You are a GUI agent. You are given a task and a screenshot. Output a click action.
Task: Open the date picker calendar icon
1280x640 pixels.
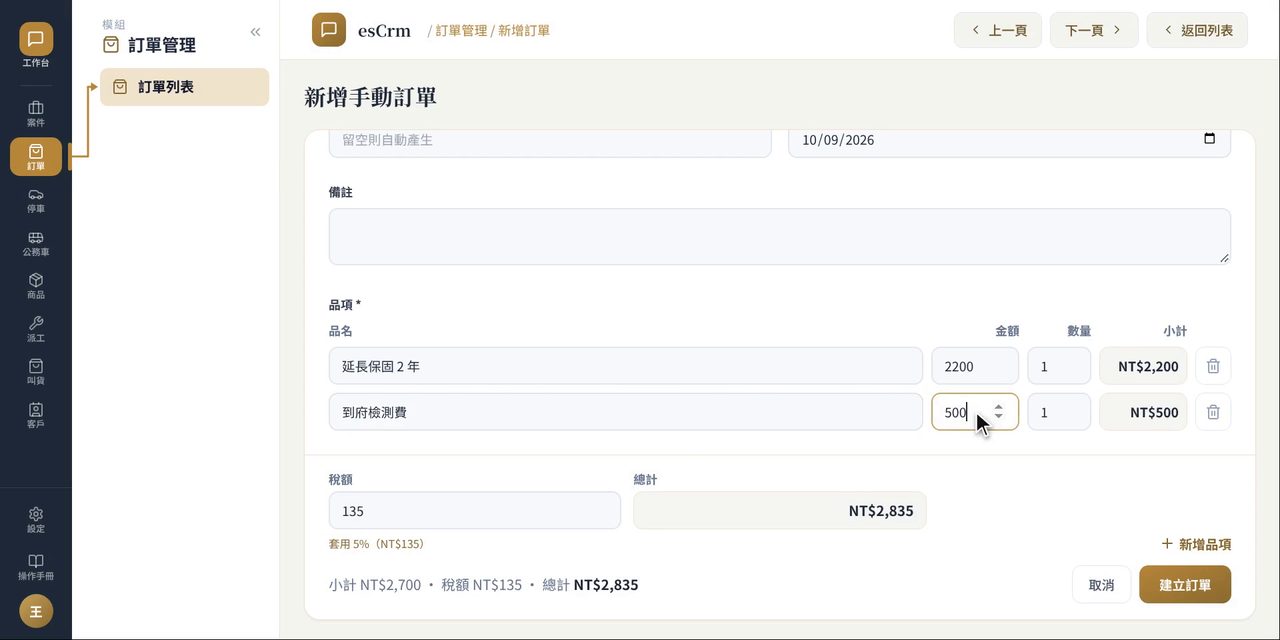point(1210,139)
